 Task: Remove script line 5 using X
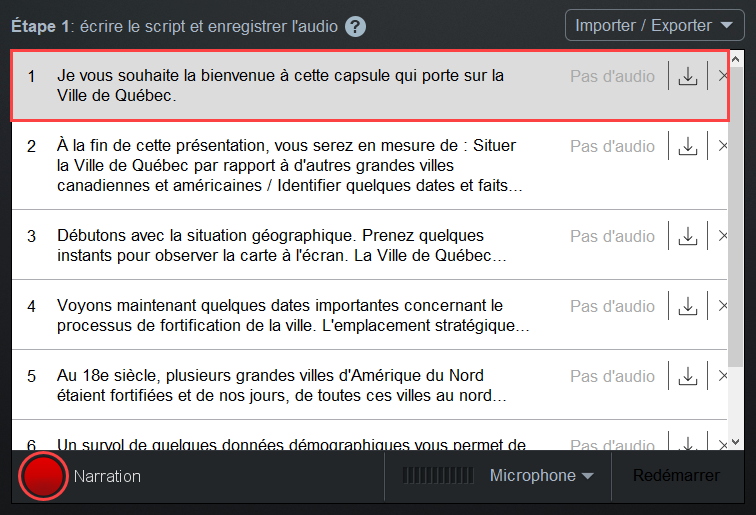tap(722, 376)
